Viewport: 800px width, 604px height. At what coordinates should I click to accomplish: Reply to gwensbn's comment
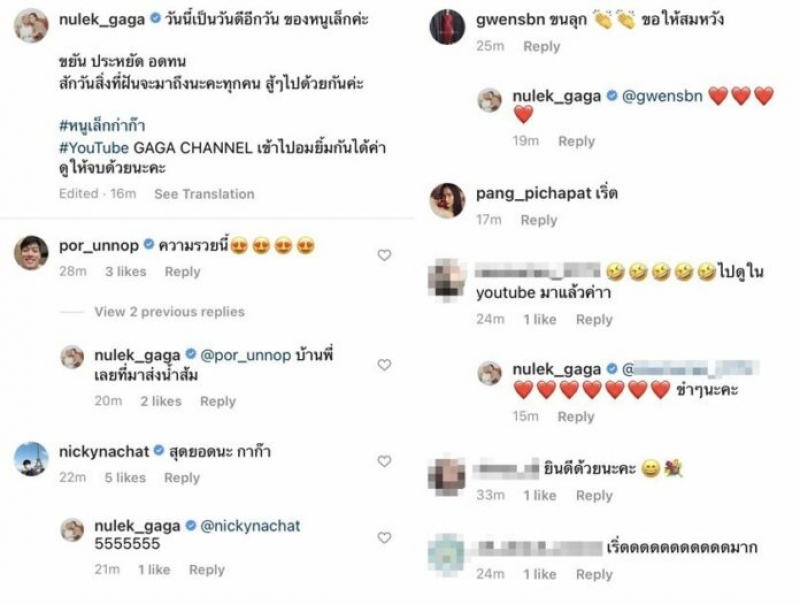(542, 46)
